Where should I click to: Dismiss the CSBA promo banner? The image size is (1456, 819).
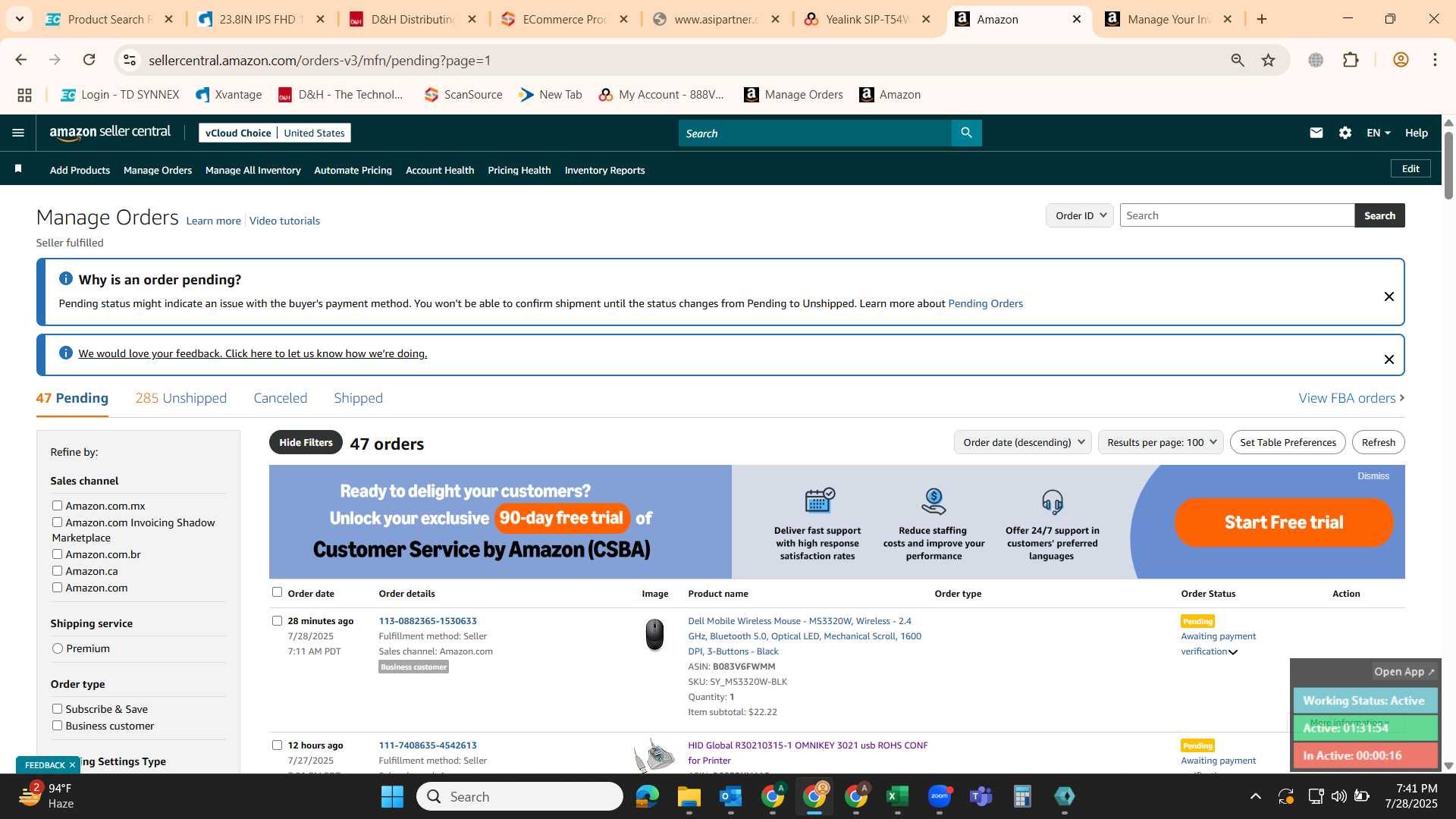tap(1373, 476)
